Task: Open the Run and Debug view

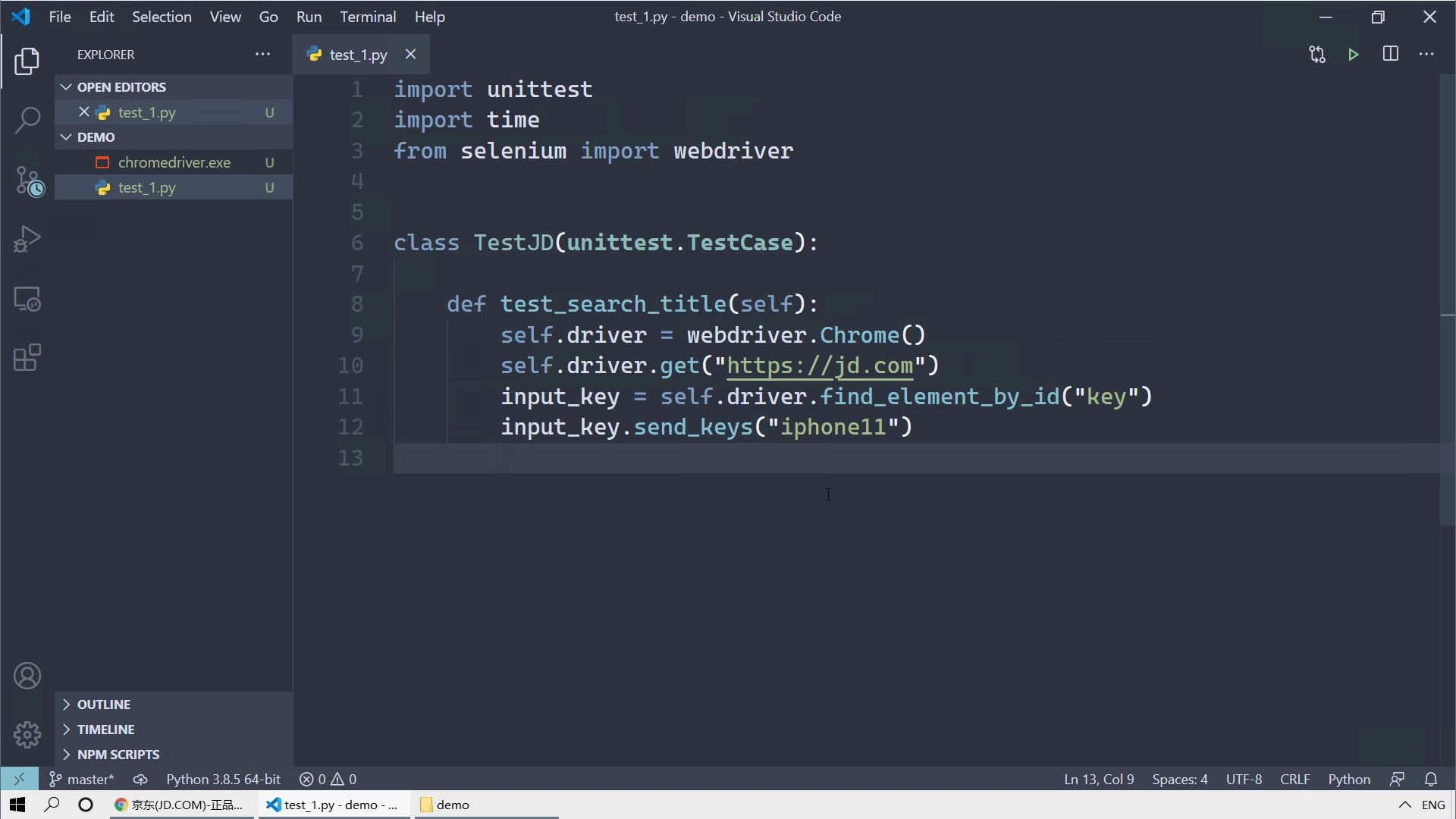Action: [x=27, y=239]
